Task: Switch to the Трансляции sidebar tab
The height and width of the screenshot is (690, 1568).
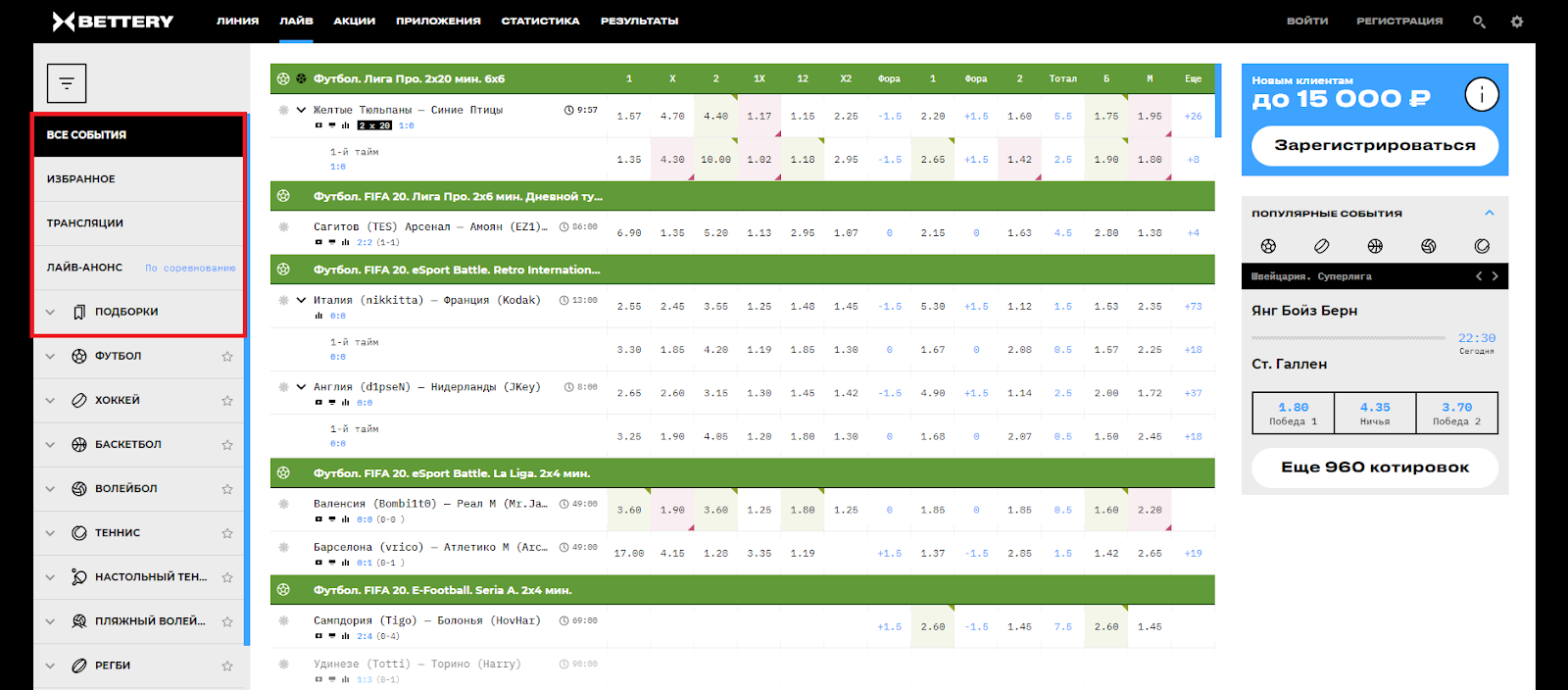Action: (x=85, y=223)
